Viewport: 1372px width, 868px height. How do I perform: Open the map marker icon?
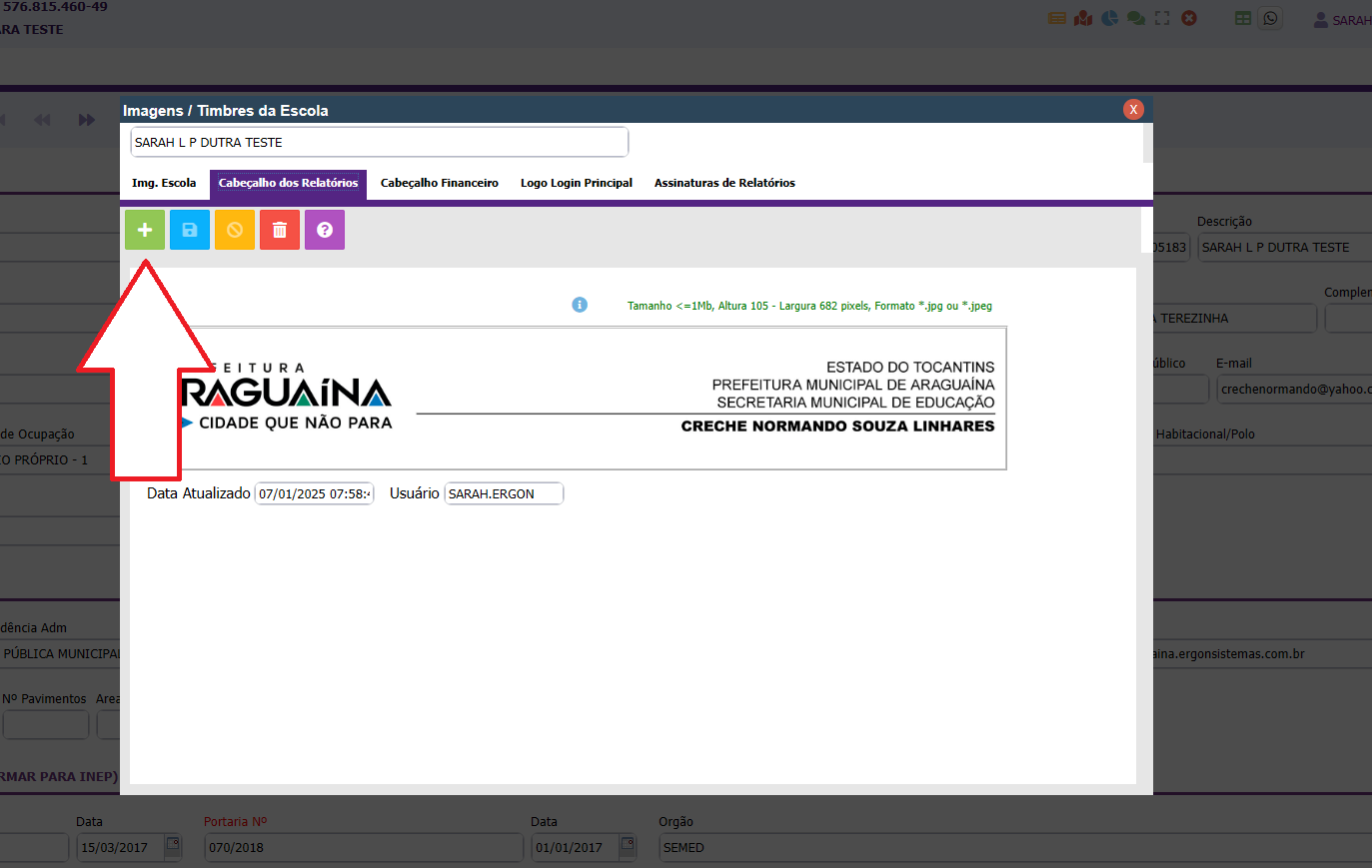pos(1083,18)
